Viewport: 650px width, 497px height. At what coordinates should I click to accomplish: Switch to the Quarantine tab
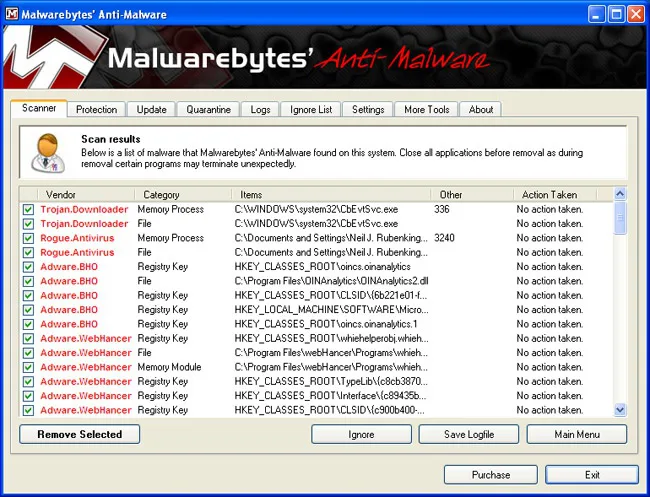(209, 110)
